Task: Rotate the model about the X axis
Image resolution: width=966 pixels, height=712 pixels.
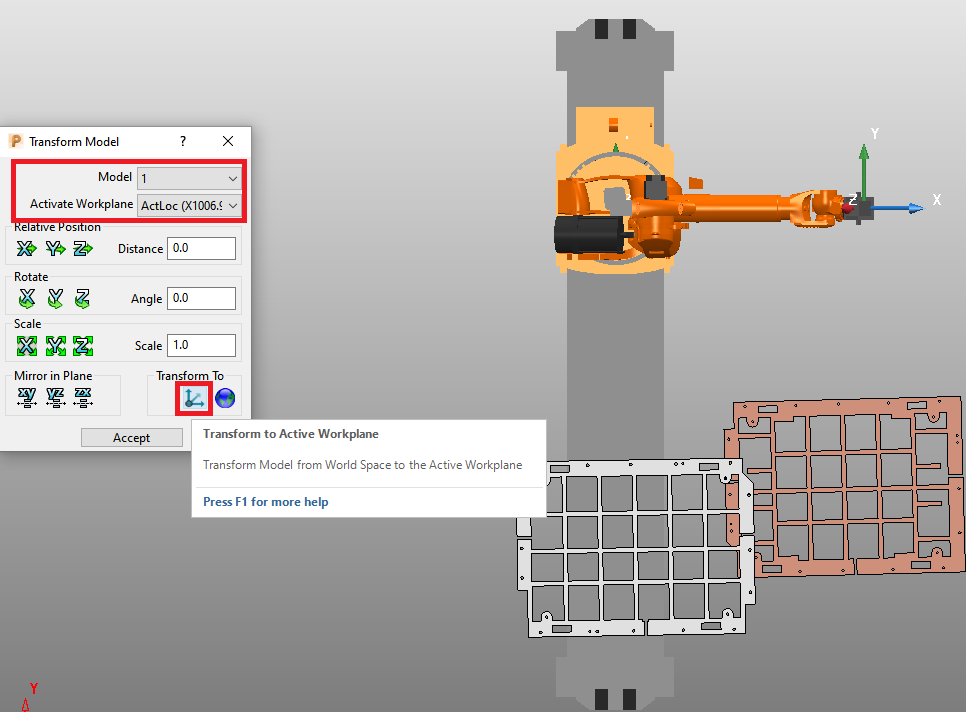Action: (x=27, y=297)
